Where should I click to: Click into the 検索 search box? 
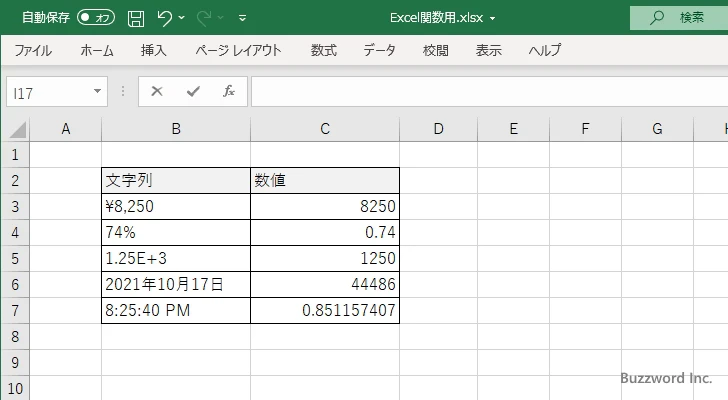coord(679,18)
